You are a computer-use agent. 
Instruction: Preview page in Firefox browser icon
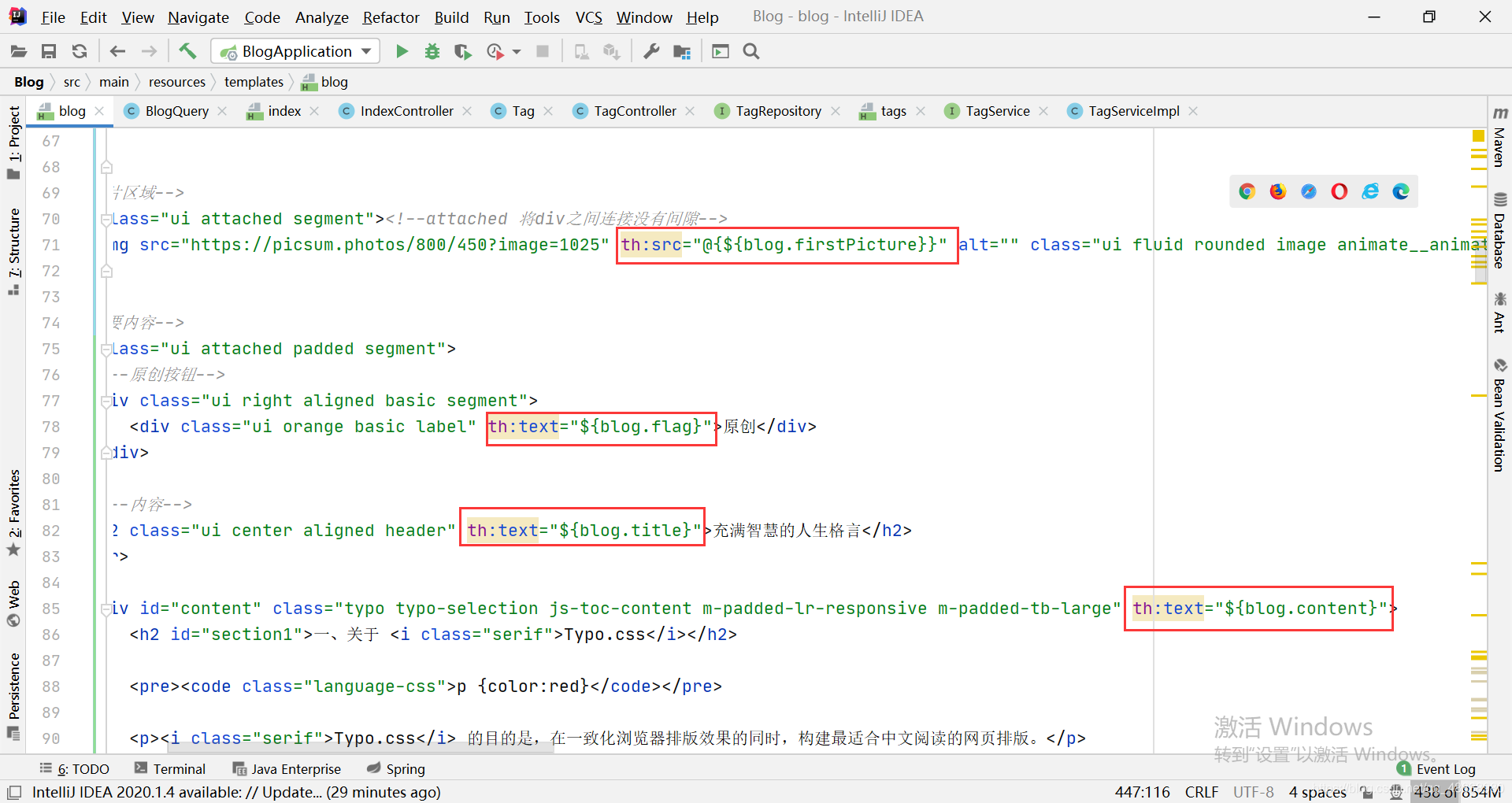1277,191
